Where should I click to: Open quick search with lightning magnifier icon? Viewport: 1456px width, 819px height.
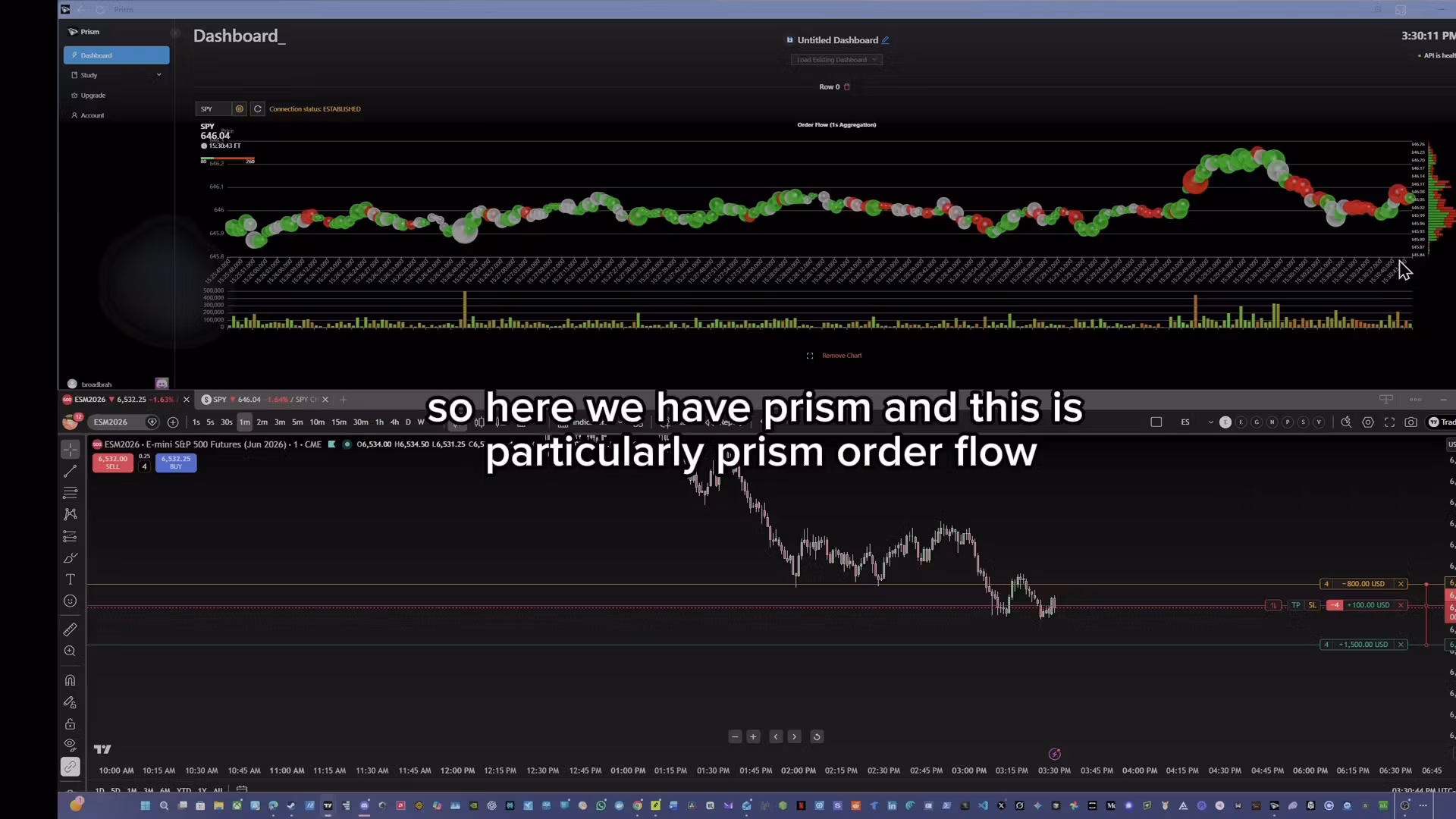point(1346,422)
